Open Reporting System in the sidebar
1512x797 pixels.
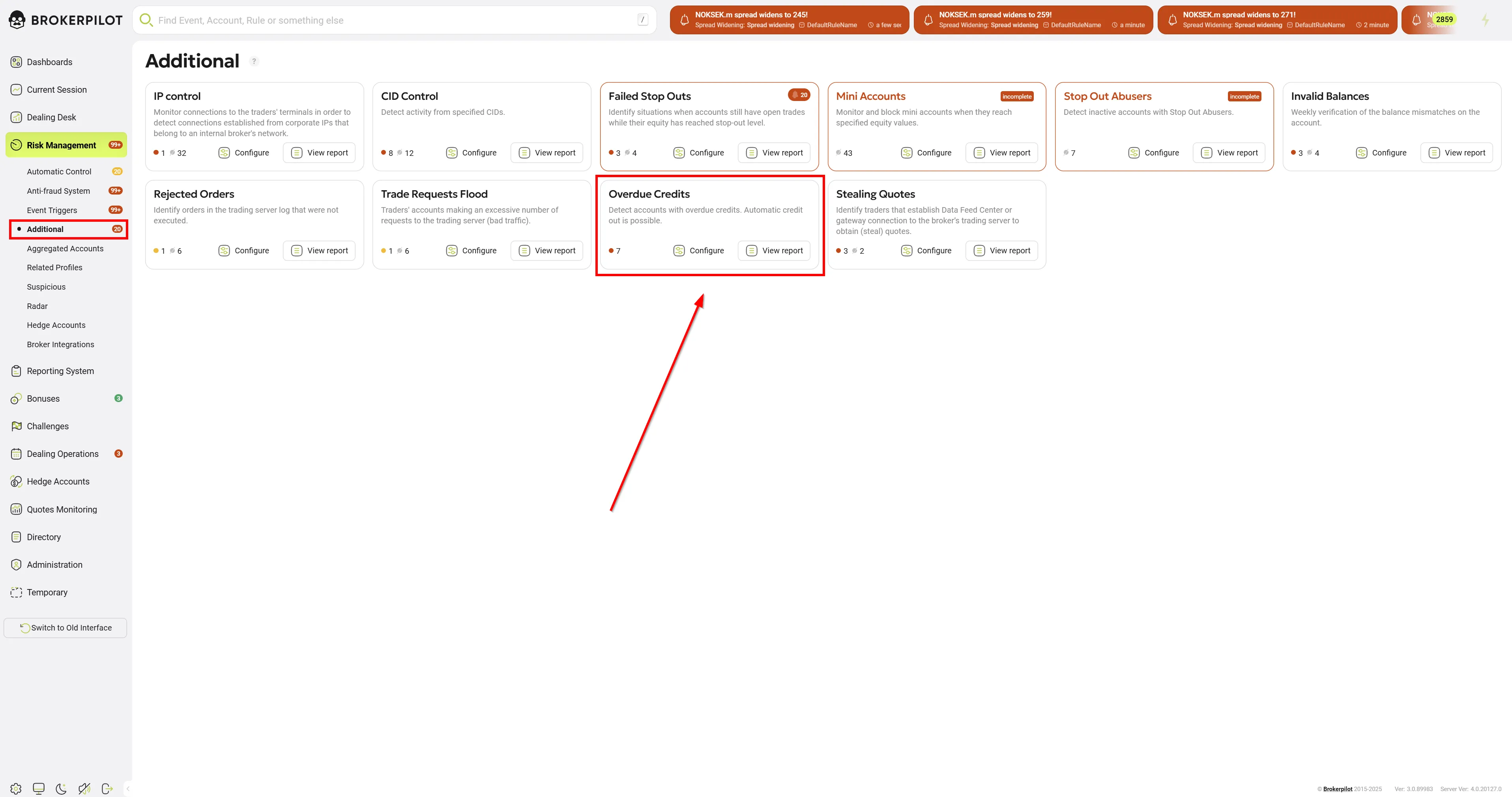click(66, 371)
